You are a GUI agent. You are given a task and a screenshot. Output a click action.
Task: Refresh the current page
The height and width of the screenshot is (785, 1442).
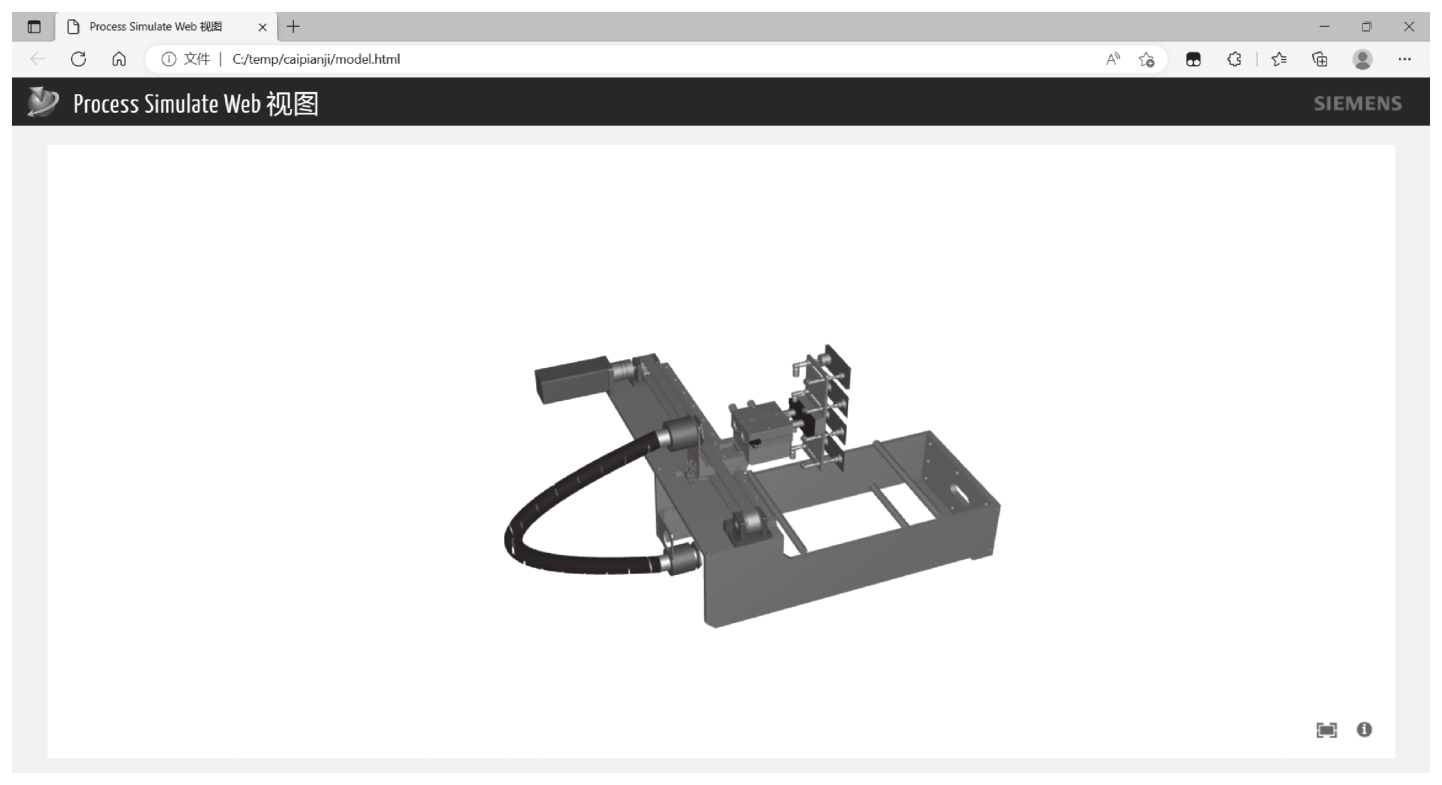point(77,59)
